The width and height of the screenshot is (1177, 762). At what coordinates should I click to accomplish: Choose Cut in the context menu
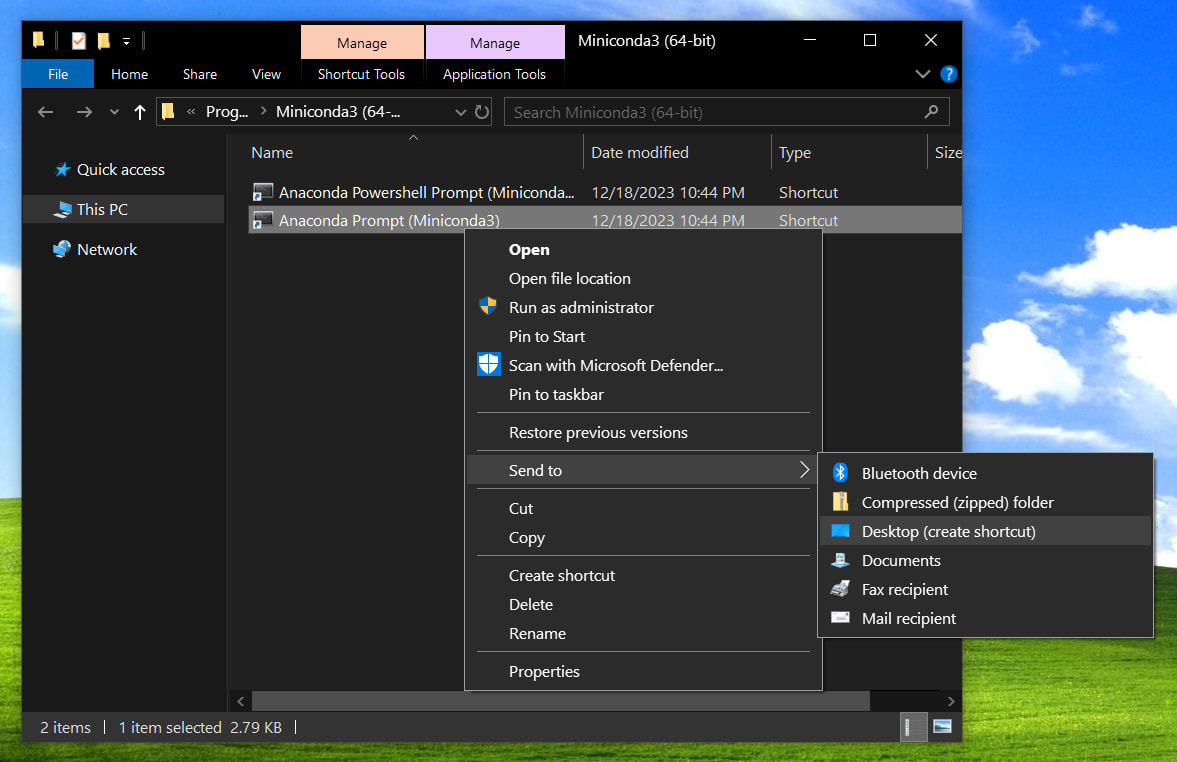(643, 508)
